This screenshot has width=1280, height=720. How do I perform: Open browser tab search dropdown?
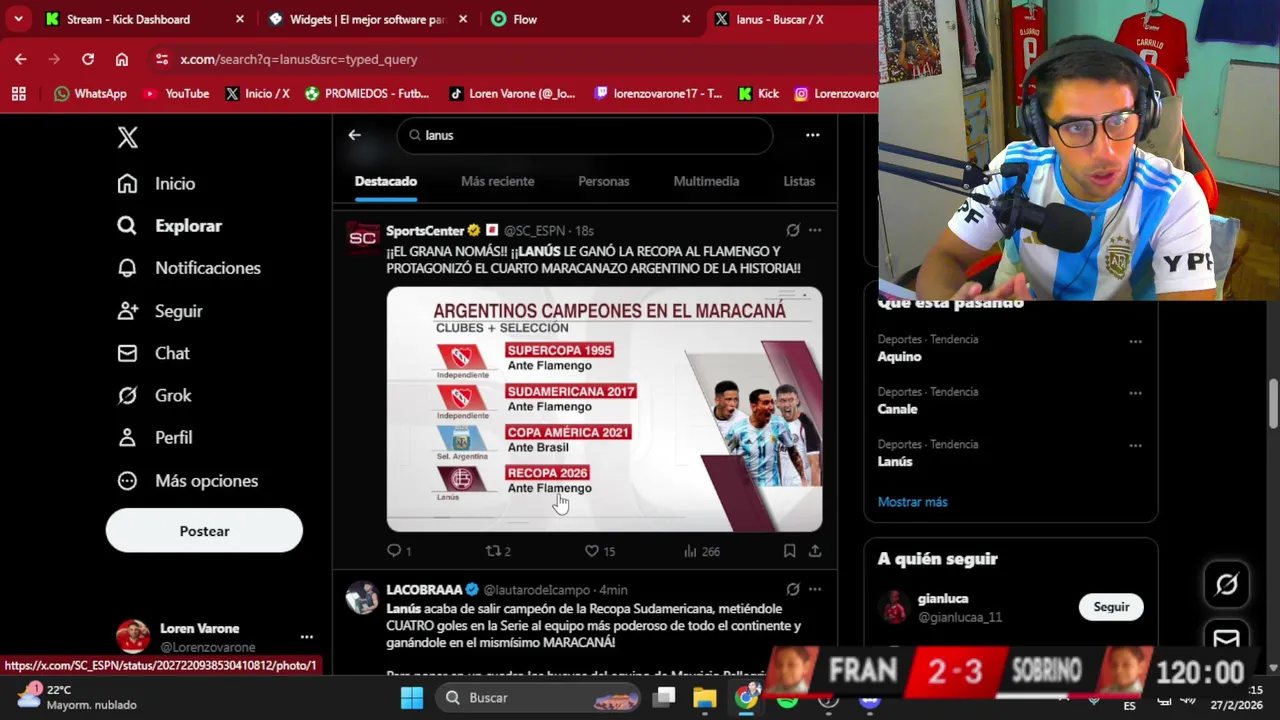click(18, 19)
